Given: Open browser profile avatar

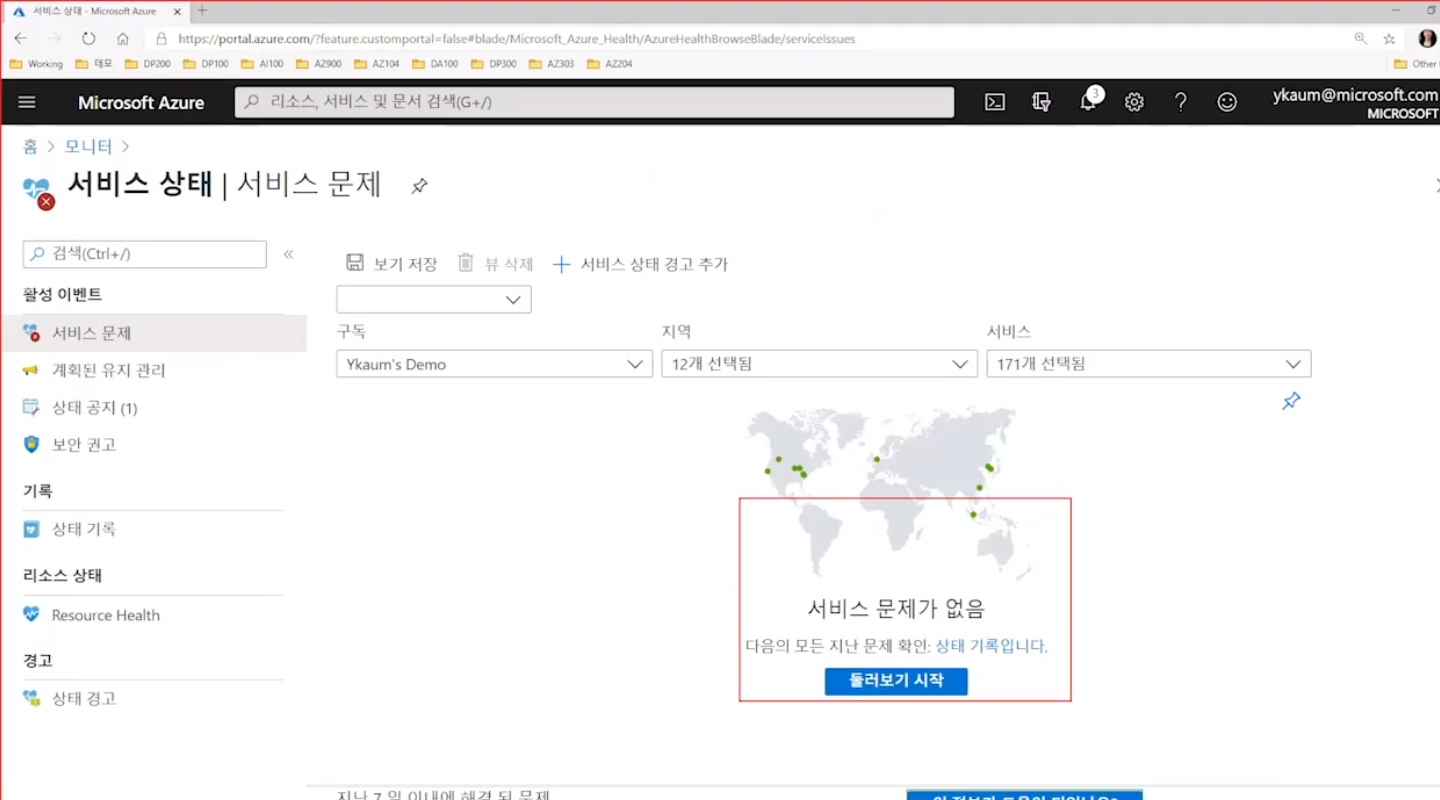Looking at the screenshot, I should [x=1427, y=38].
